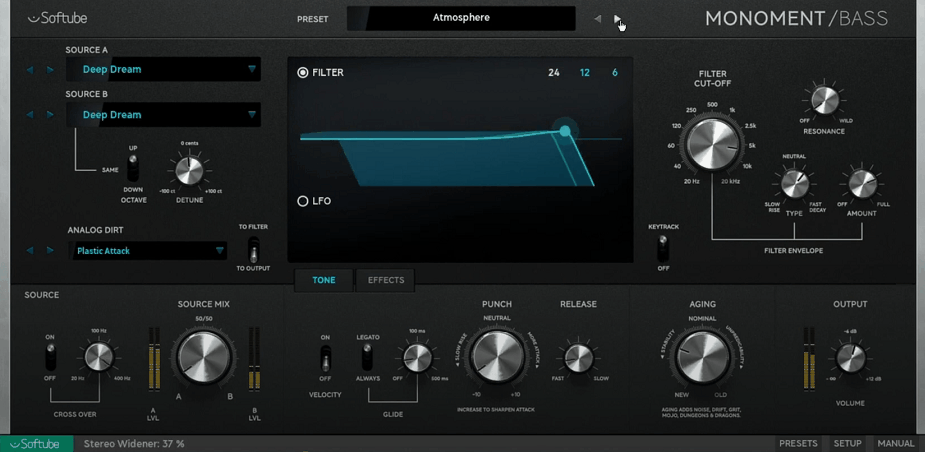This screenshot has width=925, height=452.
Task: Flip the Glide Legato/Always switch
Action: [x=368, y=357]
